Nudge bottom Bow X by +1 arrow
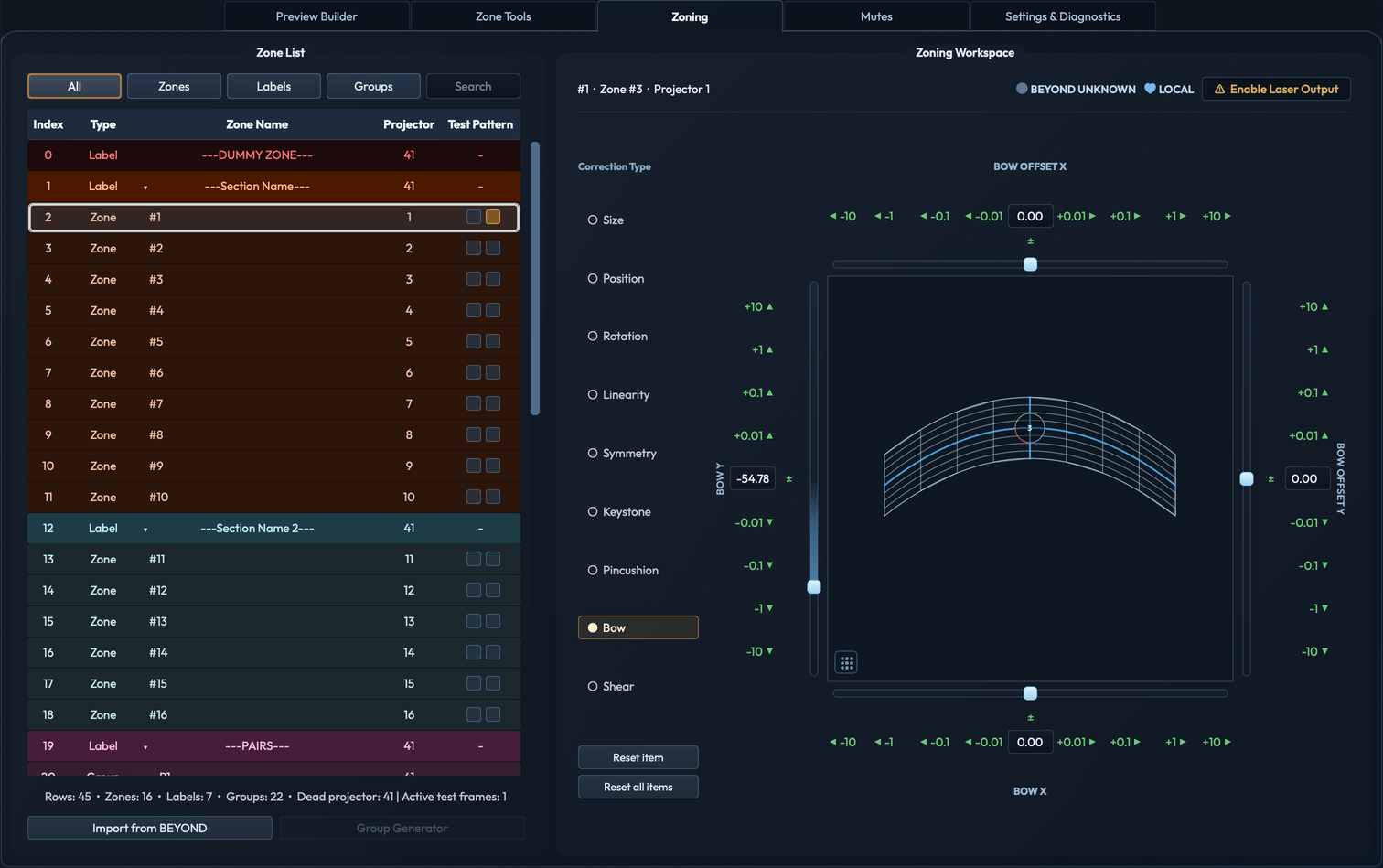This screenshot has width=1383, height=868. [1175, 743]
